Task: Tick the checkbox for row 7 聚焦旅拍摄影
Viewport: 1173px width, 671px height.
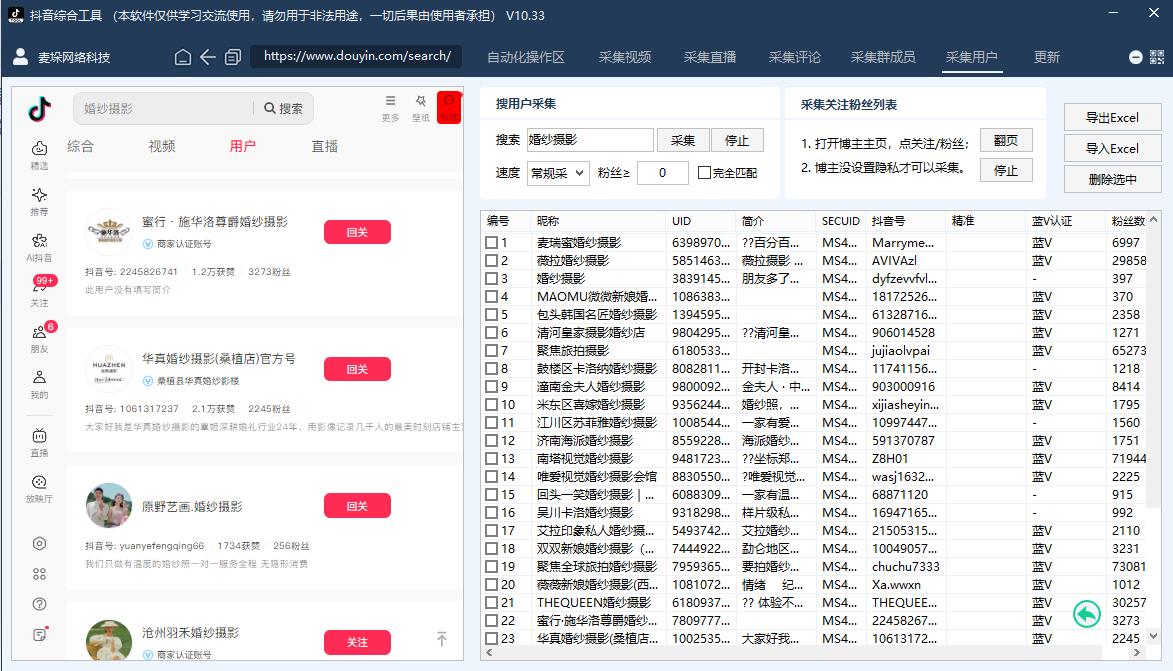Action: click(x=492, y=351)
